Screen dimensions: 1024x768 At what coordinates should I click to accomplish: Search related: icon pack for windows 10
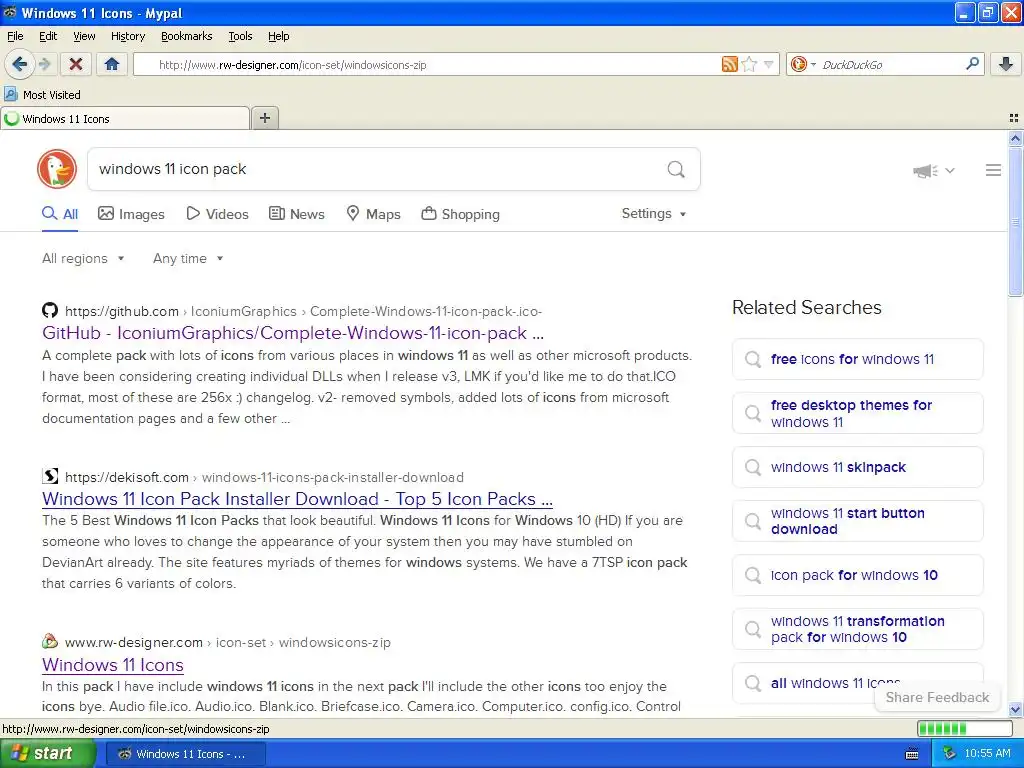[x=857, y=575]
